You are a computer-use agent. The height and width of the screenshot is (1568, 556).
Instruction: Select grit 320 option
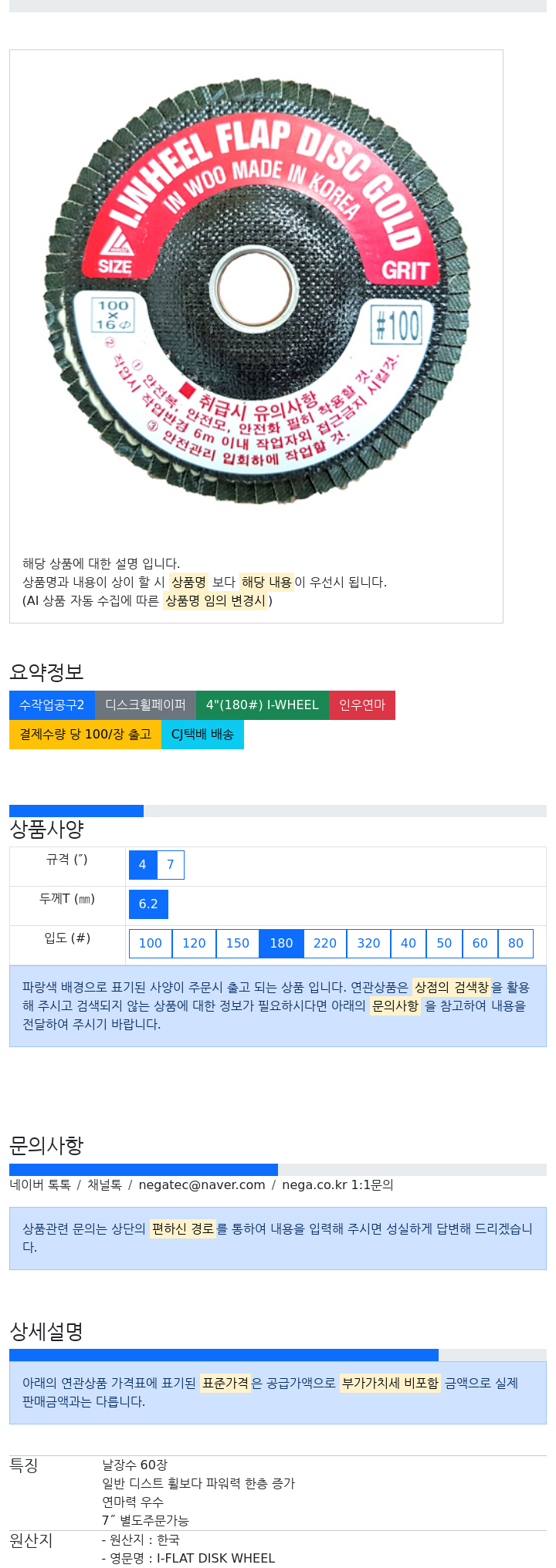[x=368, y=944]
